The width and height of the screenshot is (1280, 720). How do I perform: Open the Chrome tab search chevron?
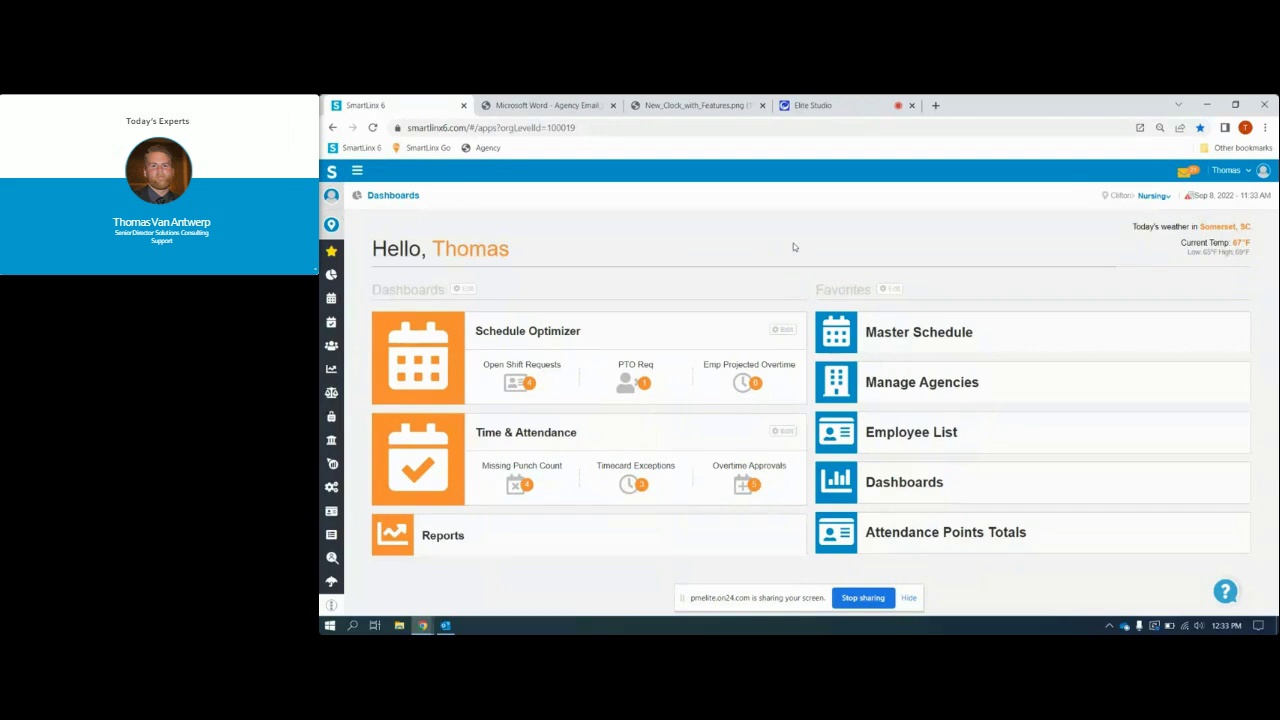pyautogui.click(x=1178, y=105)
